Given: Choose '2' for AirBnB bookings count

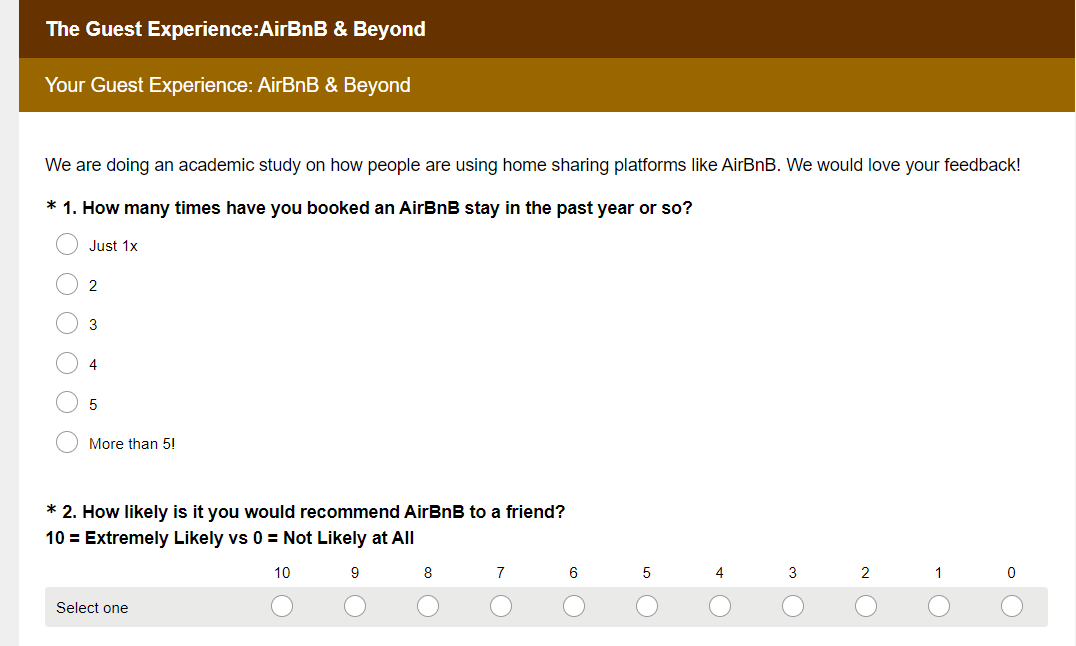Looking at the screenshot, I should 67,285.
